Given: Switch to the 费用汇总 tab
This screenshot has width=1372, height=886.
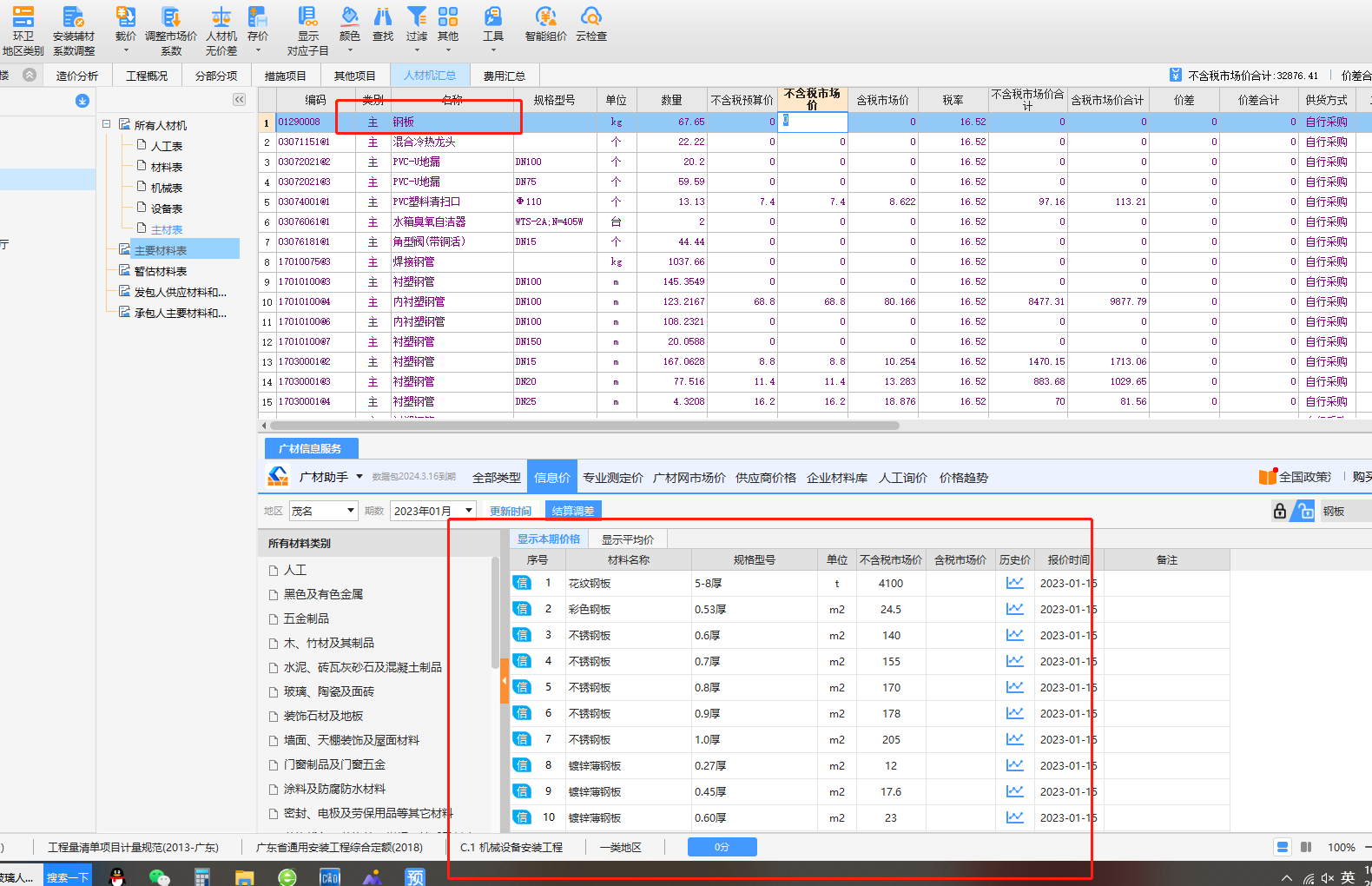Looking at the screenshot, I should 505,76.
